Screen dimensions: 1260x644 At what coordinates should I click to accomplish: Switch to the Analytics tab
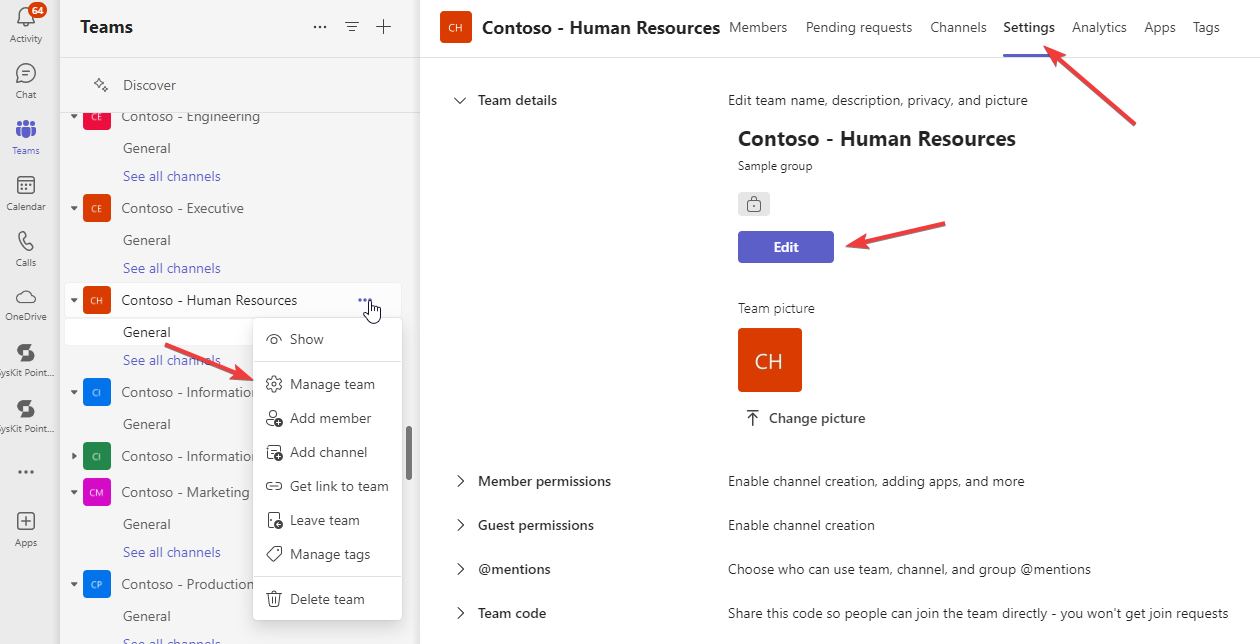(1099, 27)
